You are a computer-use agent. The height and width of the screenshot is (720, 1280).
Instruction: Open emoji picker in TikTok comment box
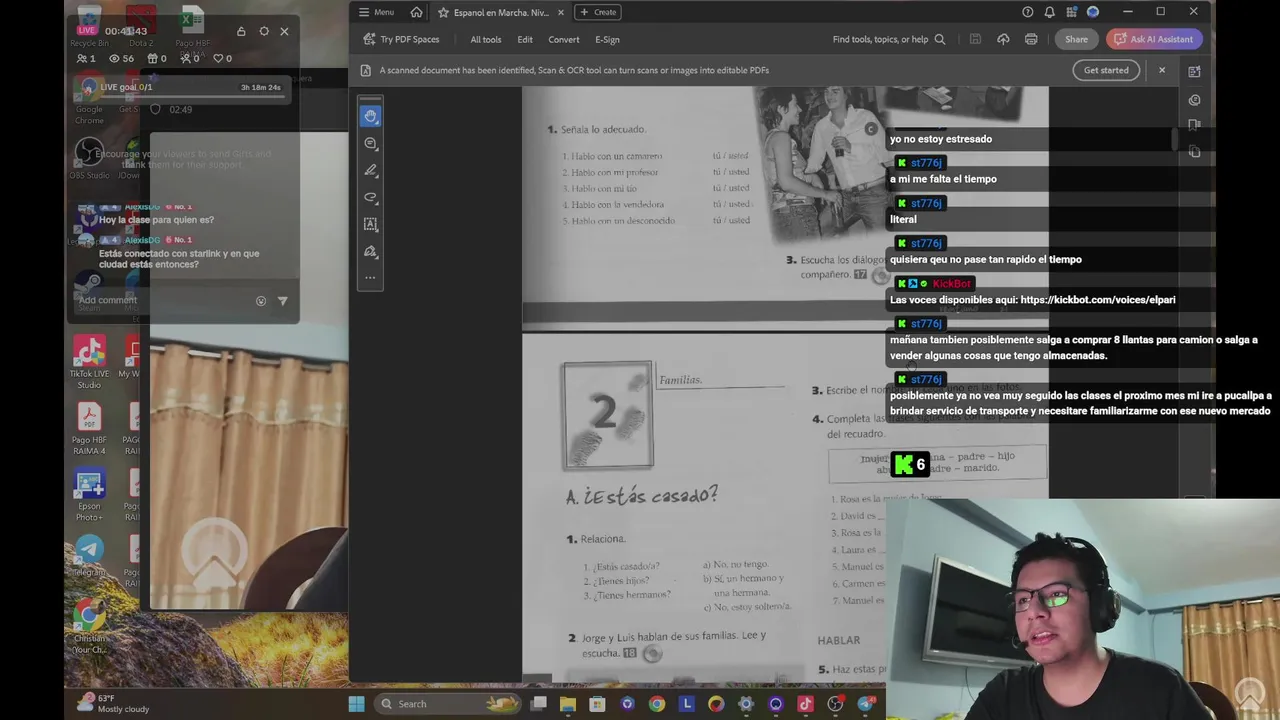(x=261, y=301)
